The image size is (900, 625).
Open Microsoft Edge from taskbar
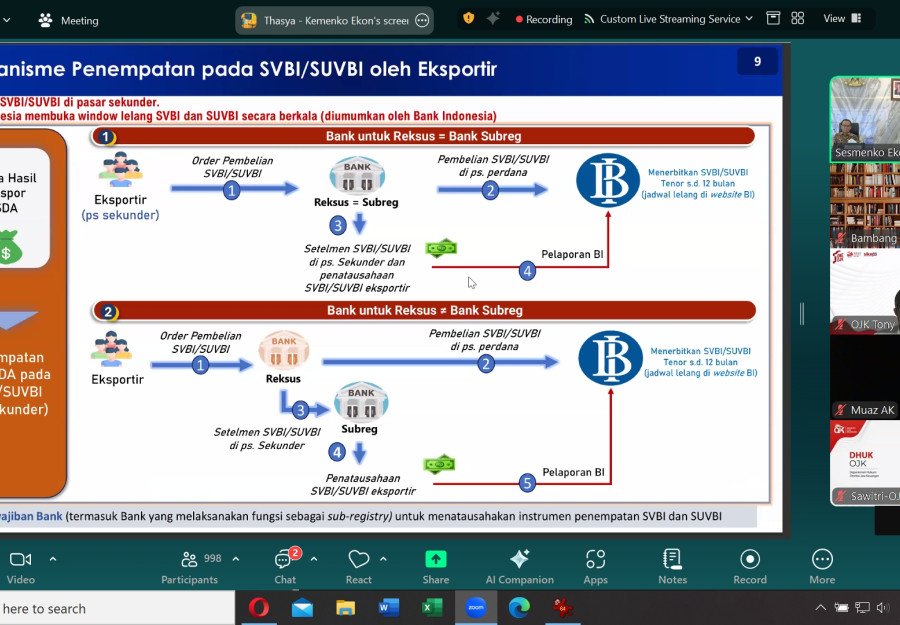click(x=519, y=607)
